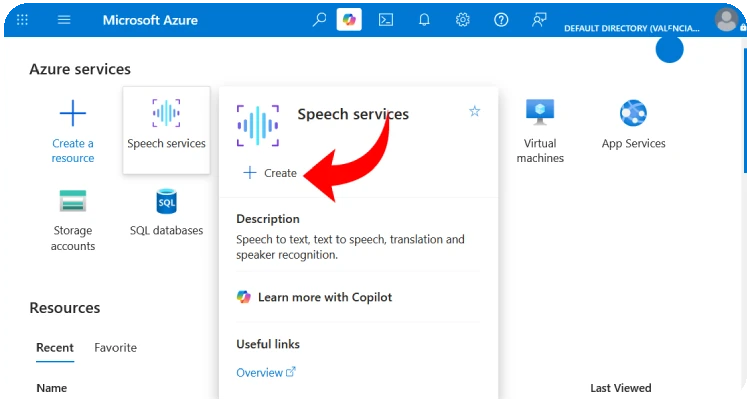This screenshot has width=750, height=402.
Task: Click the Last Viewed column header
Action: click(620, 388)
